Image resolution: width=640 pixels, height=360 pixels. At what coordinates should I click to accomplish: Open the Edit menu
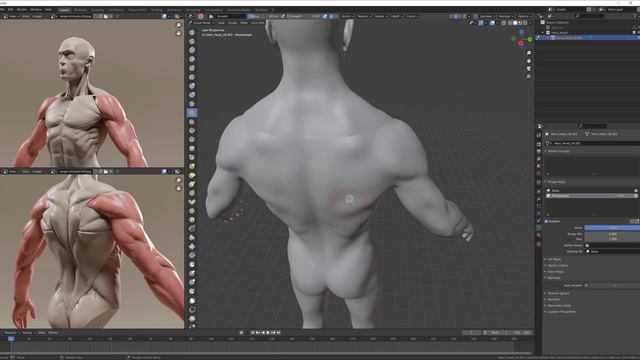(x=11, y=9)
